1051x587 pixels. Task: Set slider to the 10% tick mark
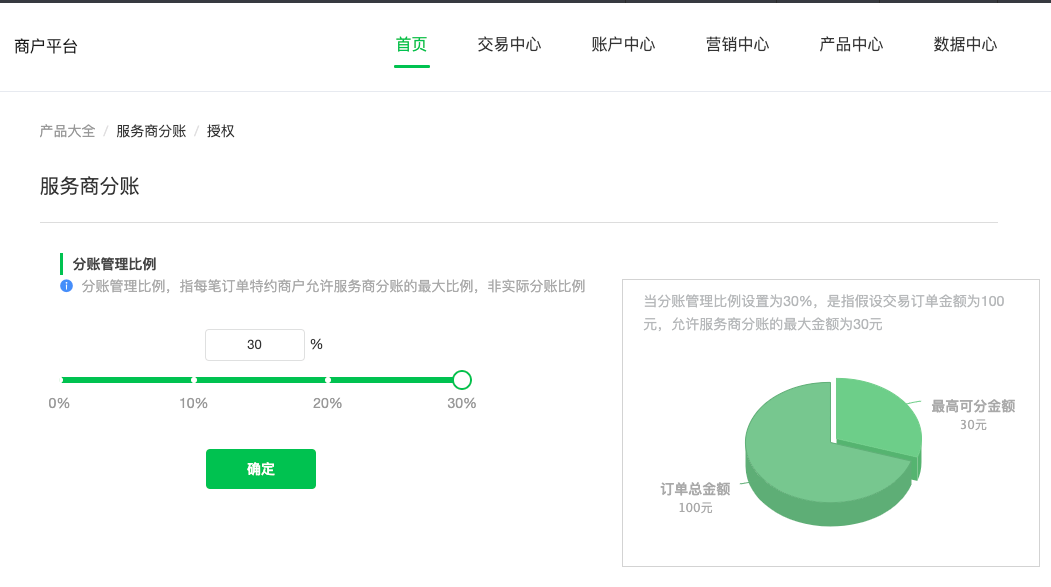pos(194,380)
